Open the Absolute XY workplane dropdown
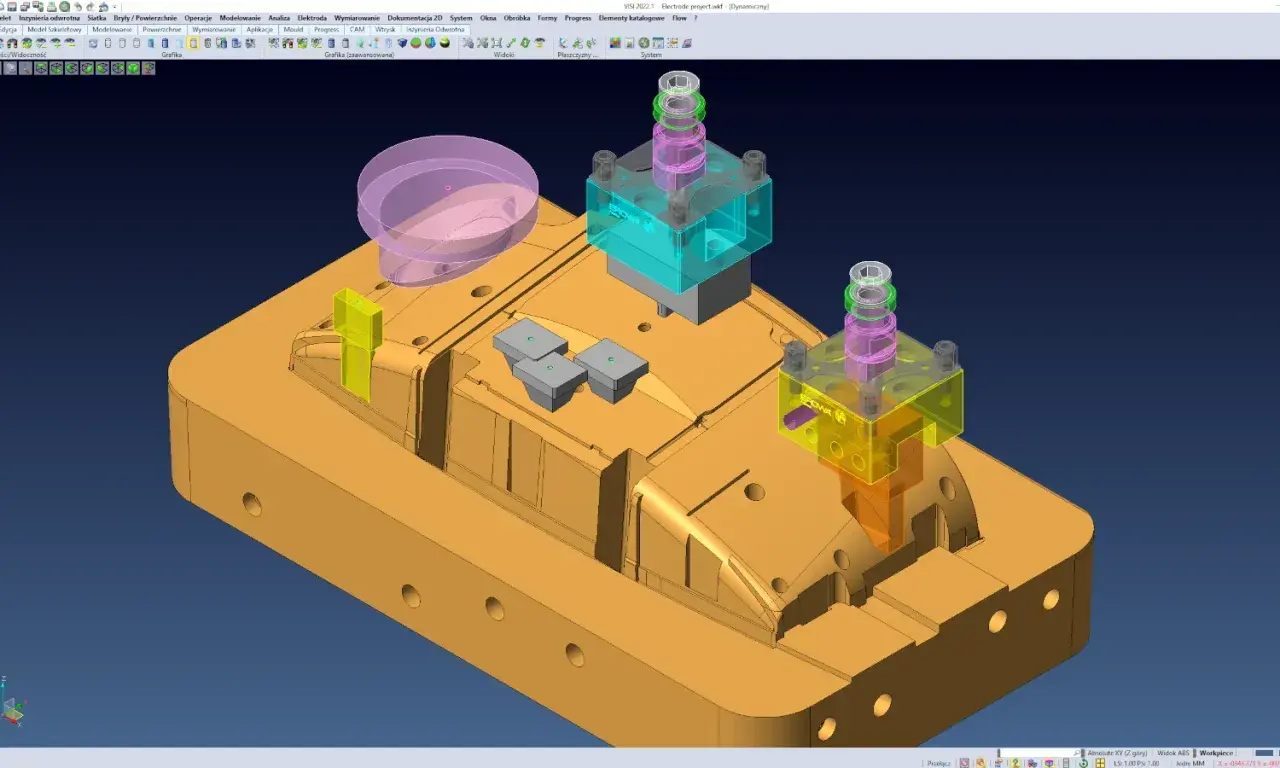The width and height of the screenshot is (1280, 768). [1117, 753]
